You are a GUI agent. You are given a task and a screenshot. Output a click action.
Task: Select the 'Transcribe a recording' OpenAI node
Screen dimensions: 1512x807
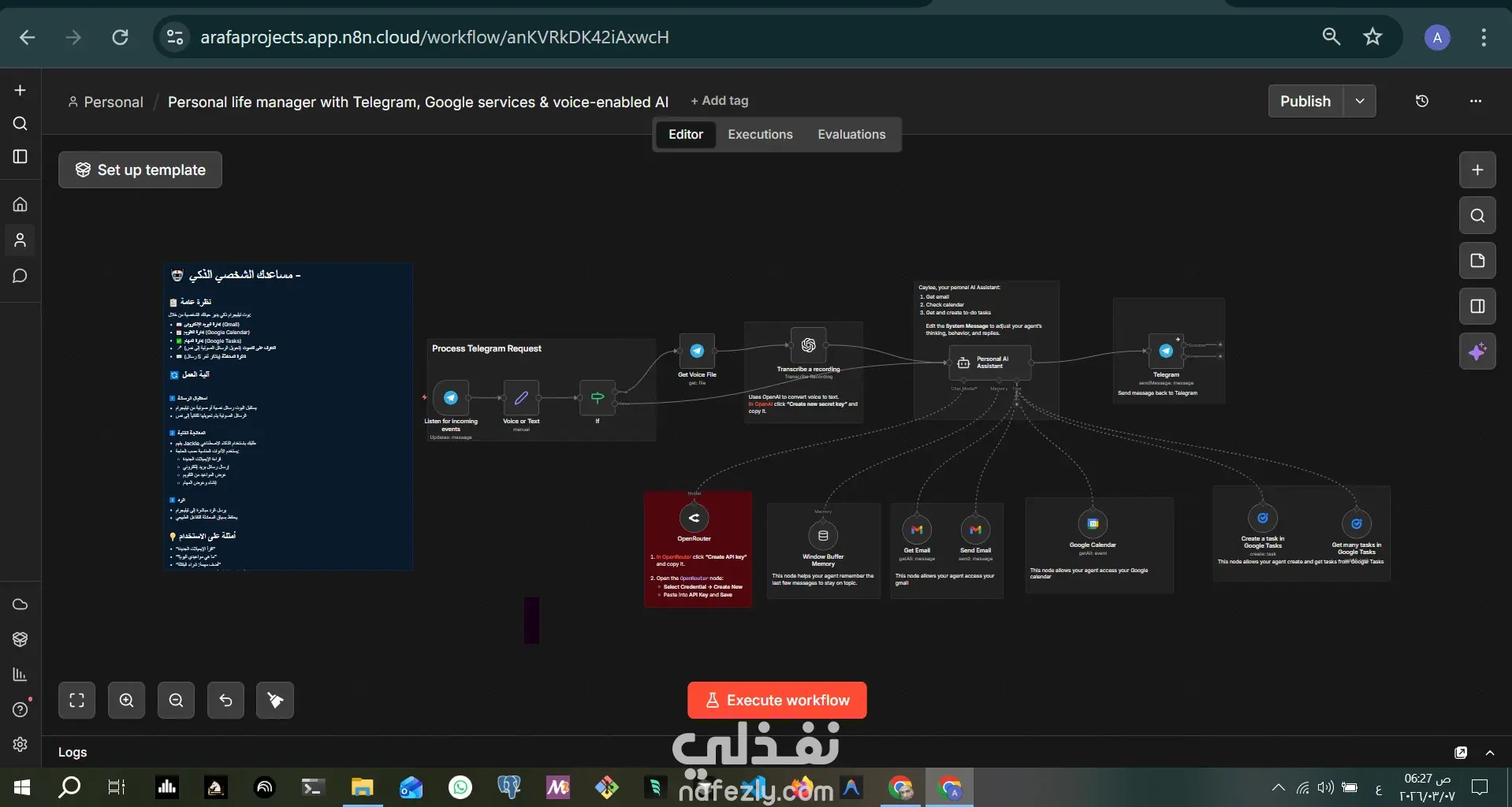tap(808, 345)
